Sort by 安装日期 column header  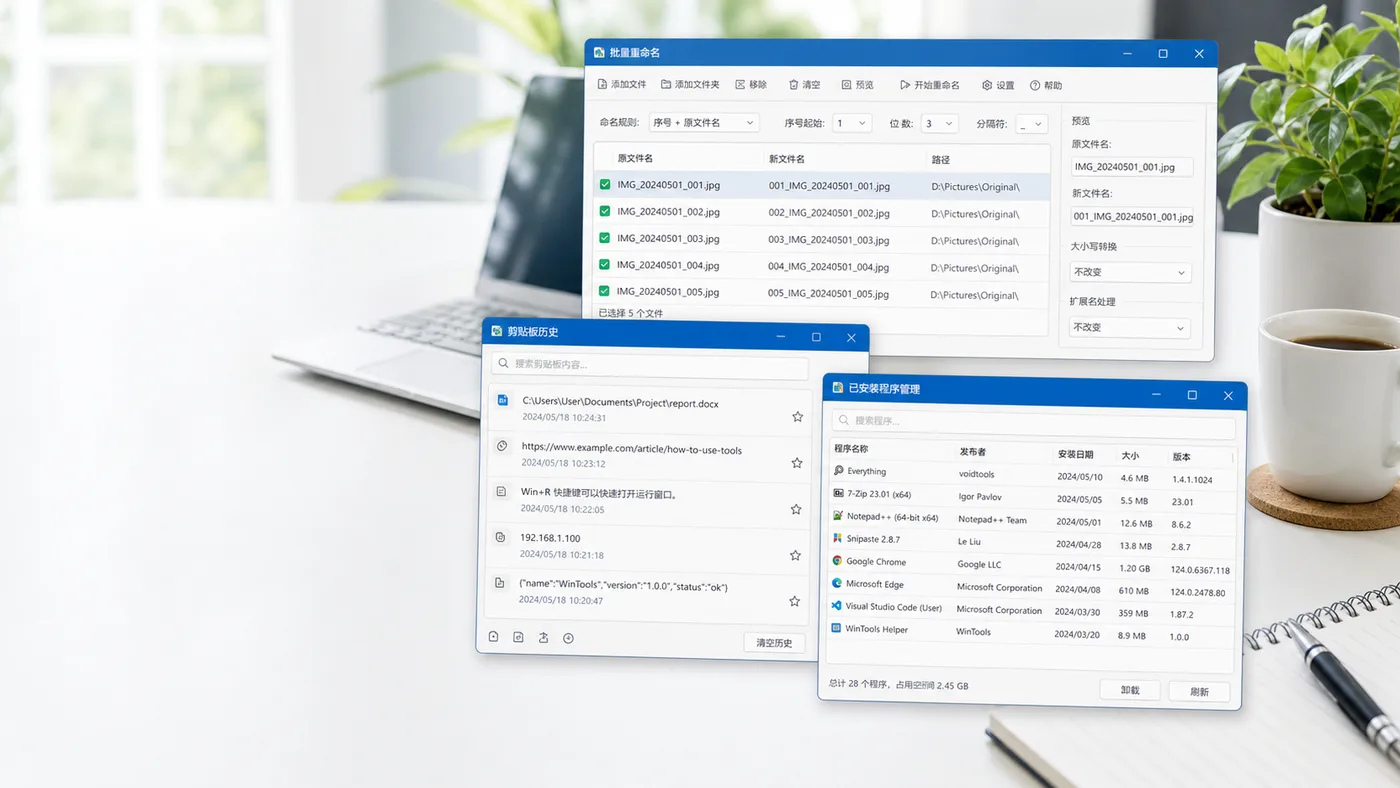pos(1075,454)
